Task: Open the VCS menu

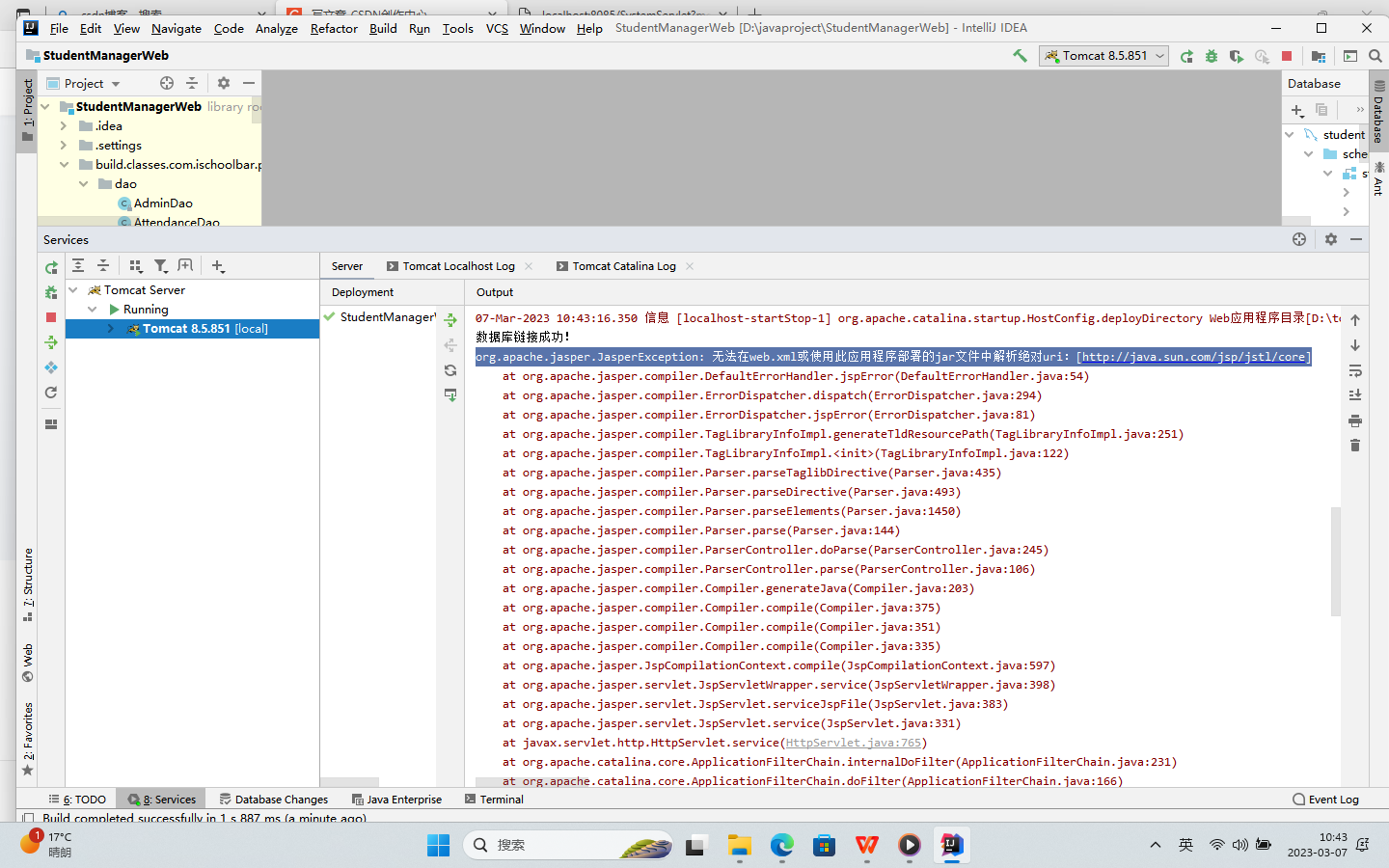Action: (x=497, y=28)
